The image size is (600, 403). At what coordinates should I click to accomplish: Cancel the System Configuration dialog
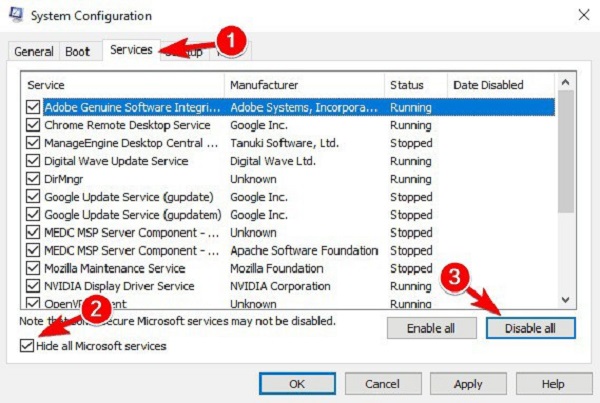381,384
